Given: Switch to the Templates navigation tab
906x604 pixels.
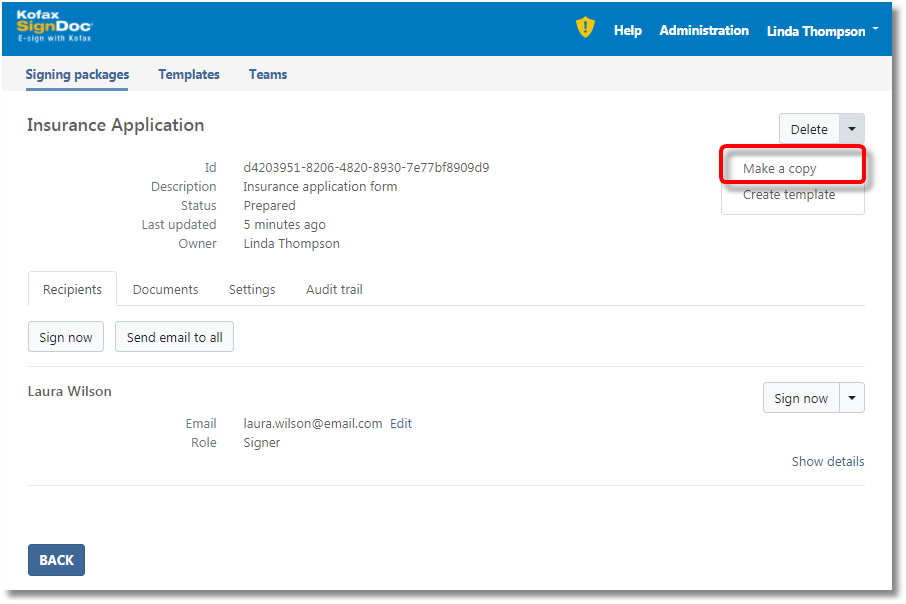Looking at the screenshot, I should pos(189,74).
